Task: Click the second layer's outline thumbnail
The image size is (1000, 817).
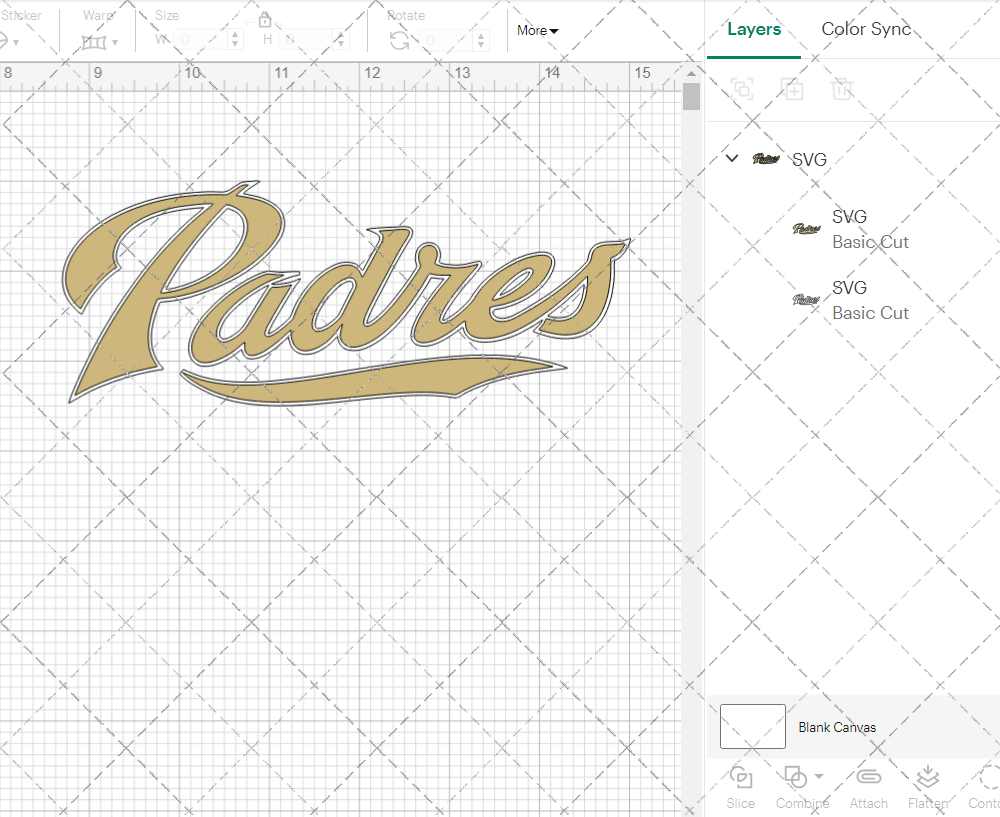Action: pyautogui.click(x=807, y=300)
